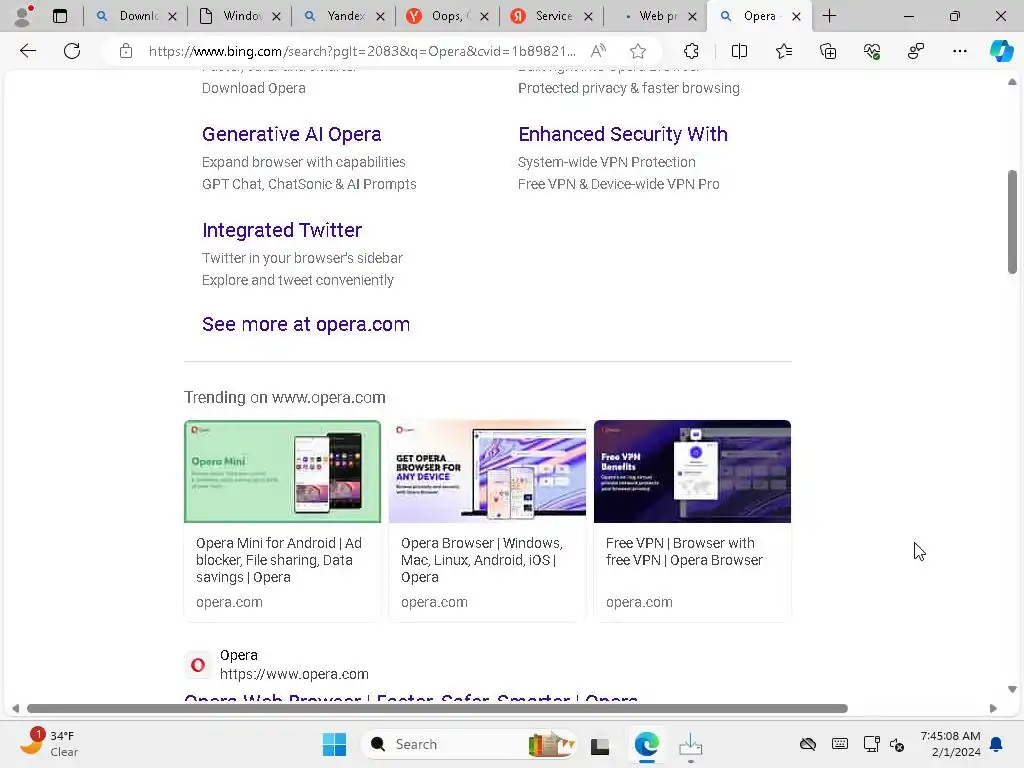Open the OneDrive tray icon
The height and width of the screenshot is (768, 1024).
pos(808,744)
